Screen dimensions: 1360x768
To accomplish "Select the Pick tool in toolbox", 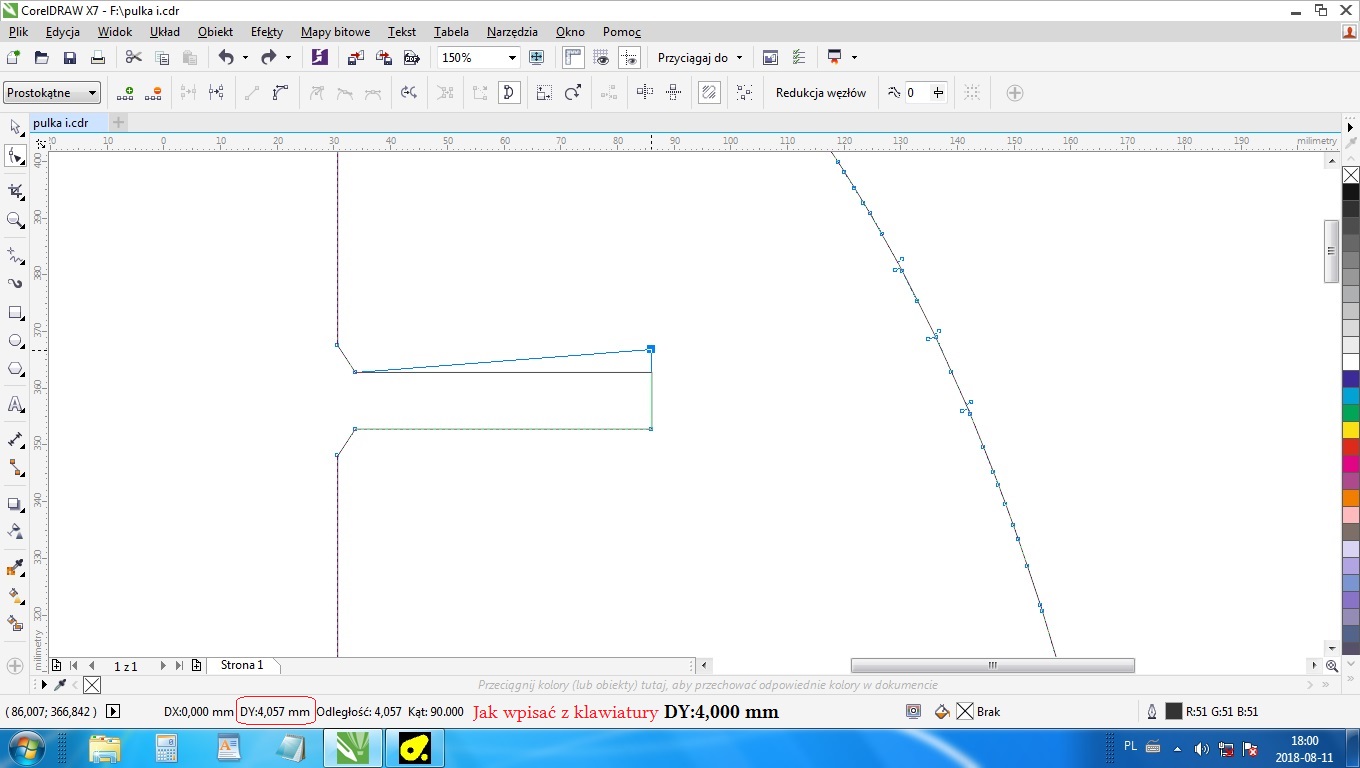I will pyautogui.click(x=15, y=127).
